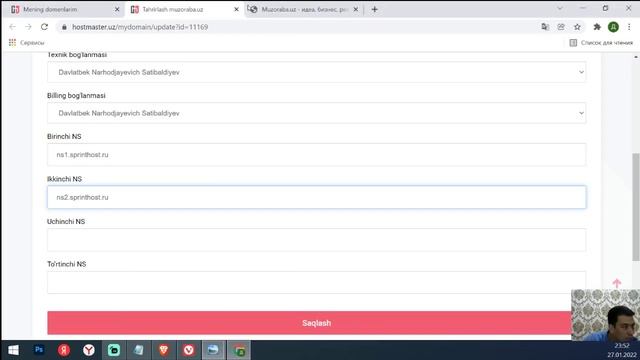Open the extensions puzzle icon
This screenshot has width=640, height=360.
tap(597, 27)
